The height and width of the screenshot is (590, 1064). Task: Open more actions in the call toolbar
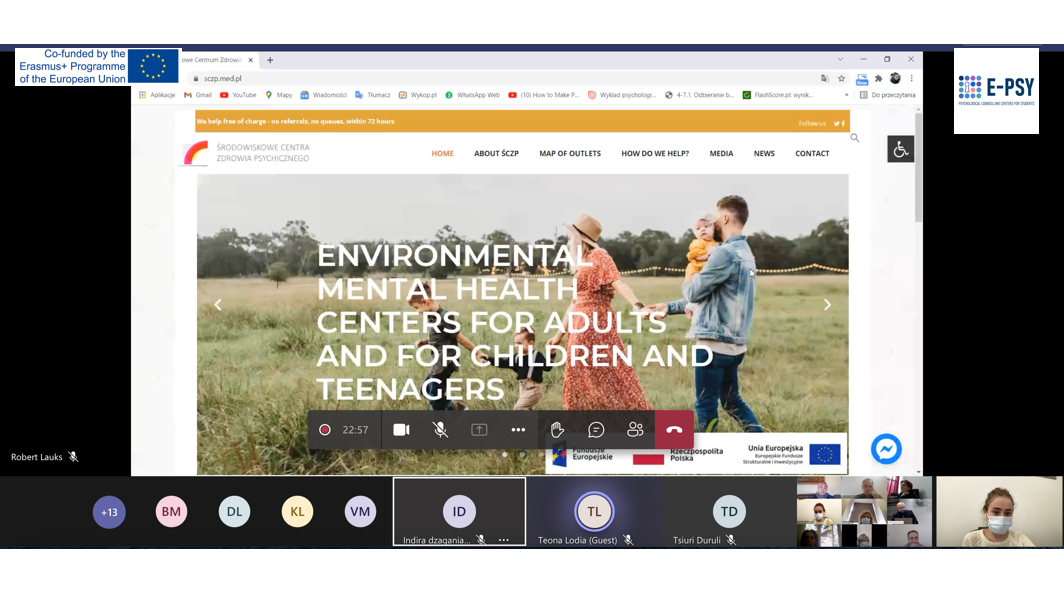tap(518, 430)
